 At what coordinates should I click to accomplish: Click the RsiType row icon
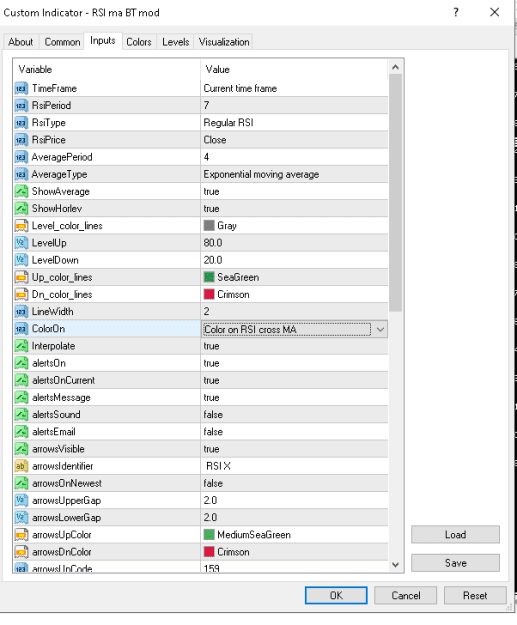pos(22,123)
